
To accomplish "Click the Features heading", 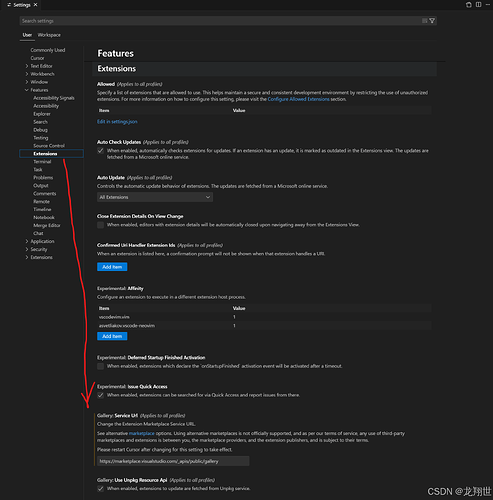I will 115,53.
